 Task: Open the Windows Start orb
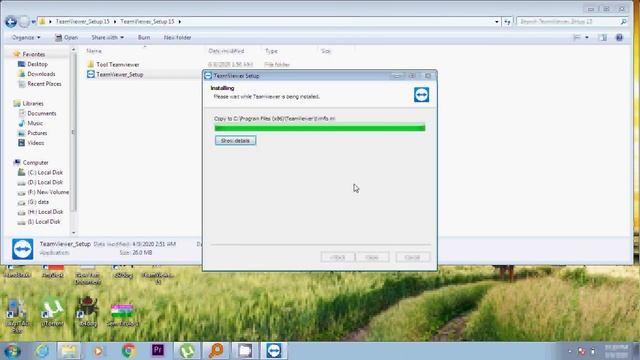point(12,351)
